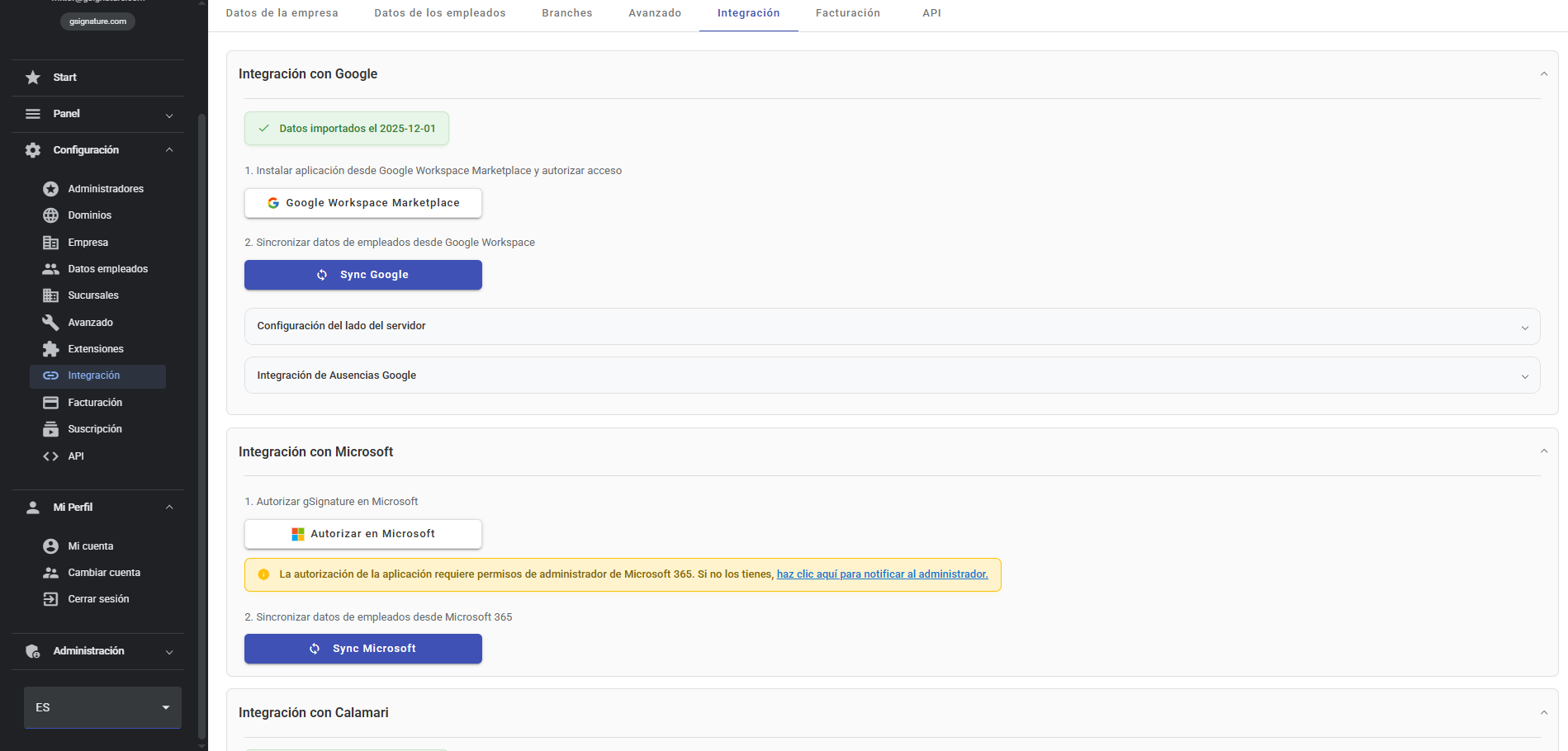Click the Sync Microsoft button
This screenshot has width=1568, height=751.
363,649
